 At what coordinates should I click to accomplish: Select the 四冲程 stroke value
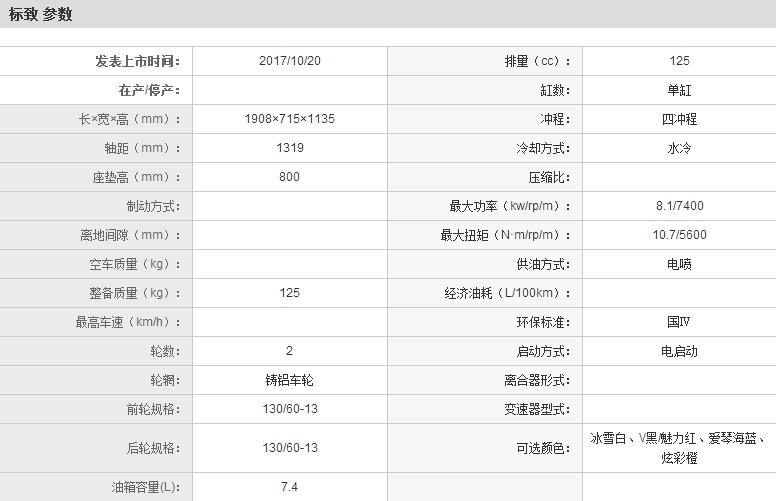679,119
